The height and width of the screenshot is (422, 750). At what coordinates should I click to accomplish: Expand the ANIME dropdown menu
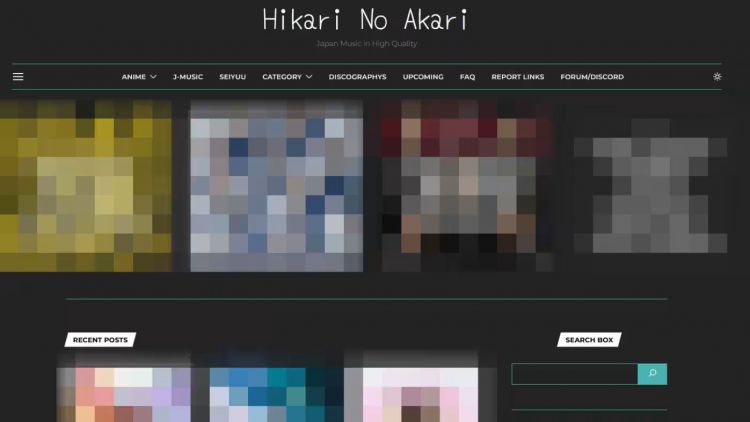[139, 77]
